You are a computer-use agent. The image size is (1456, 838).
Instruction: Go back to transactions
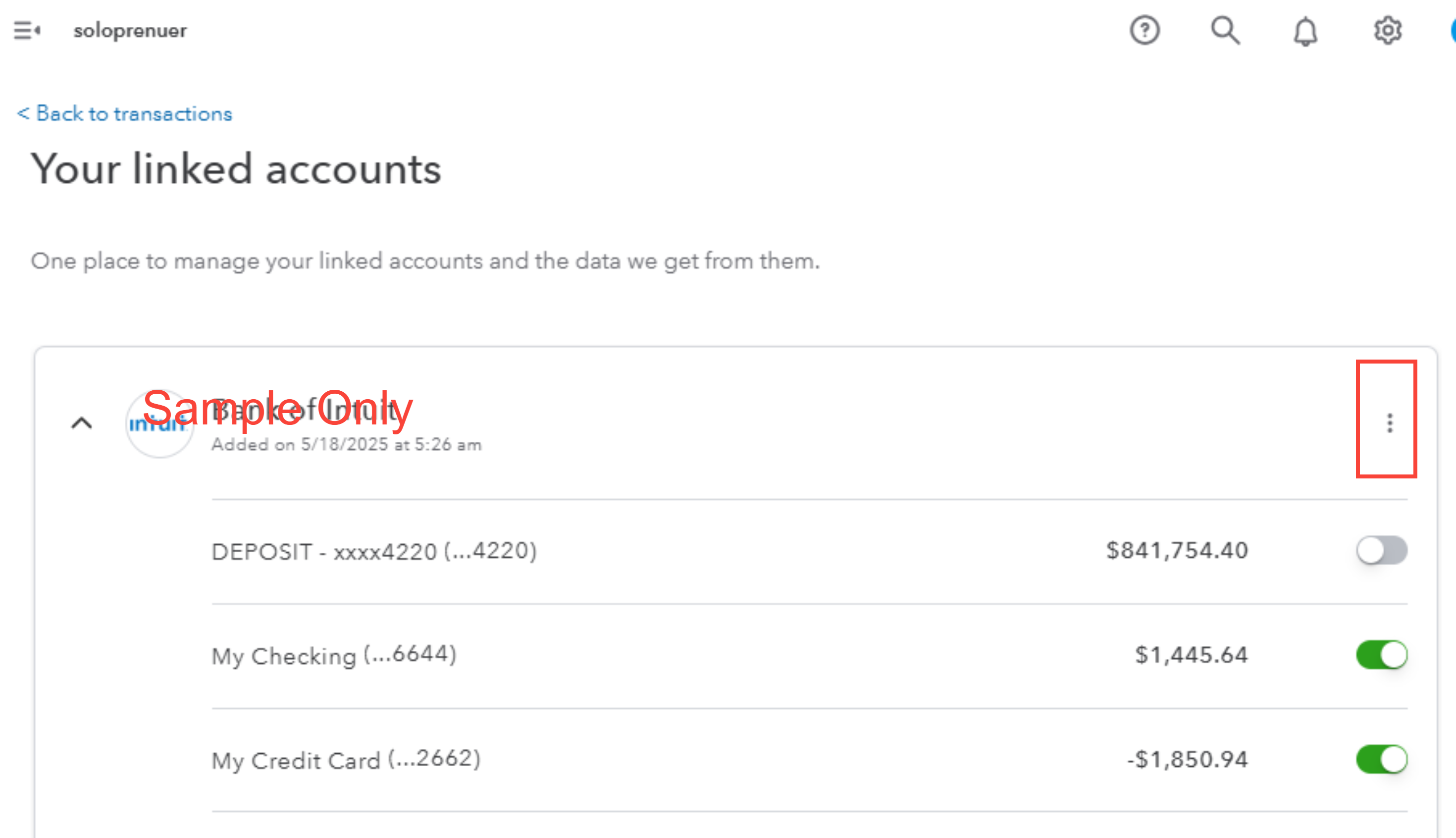click(x=125, y=113)
